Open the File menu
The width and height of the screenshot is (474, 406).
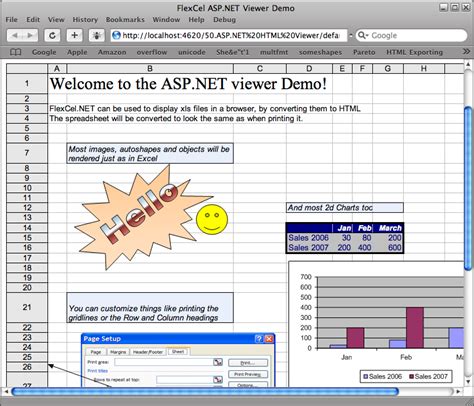11,20
